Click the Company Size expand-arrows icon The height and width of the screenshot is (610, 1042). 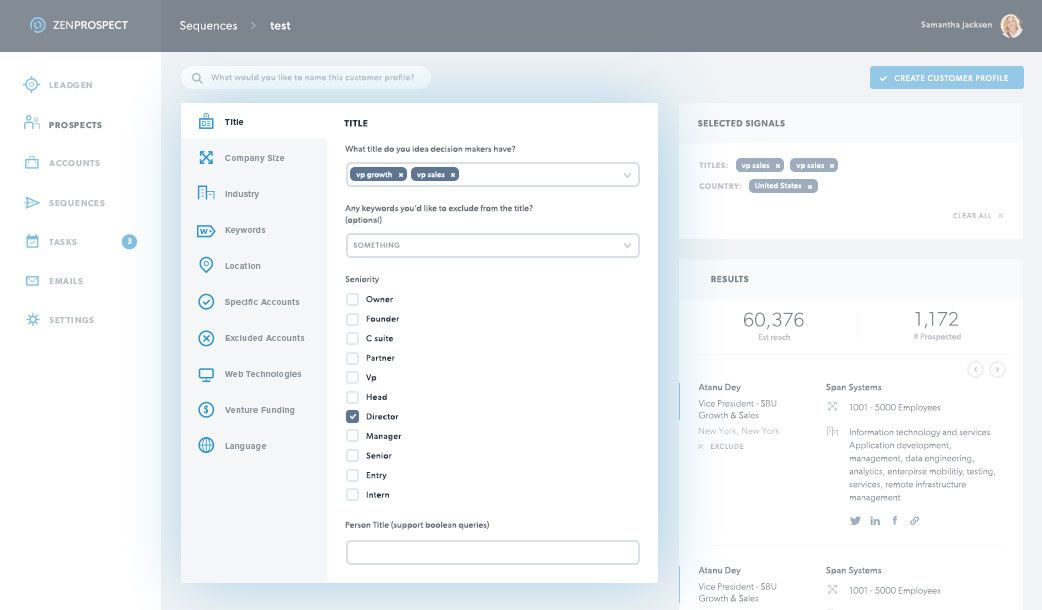[206, 158]
